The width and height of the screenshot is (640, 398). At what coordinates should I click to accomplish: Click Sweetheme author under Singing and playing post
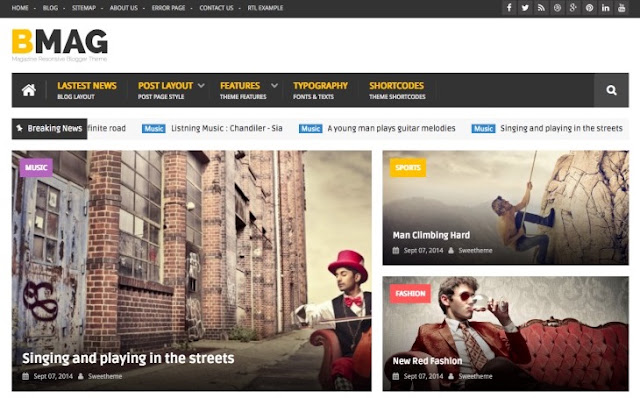click(x=105, y=376)
